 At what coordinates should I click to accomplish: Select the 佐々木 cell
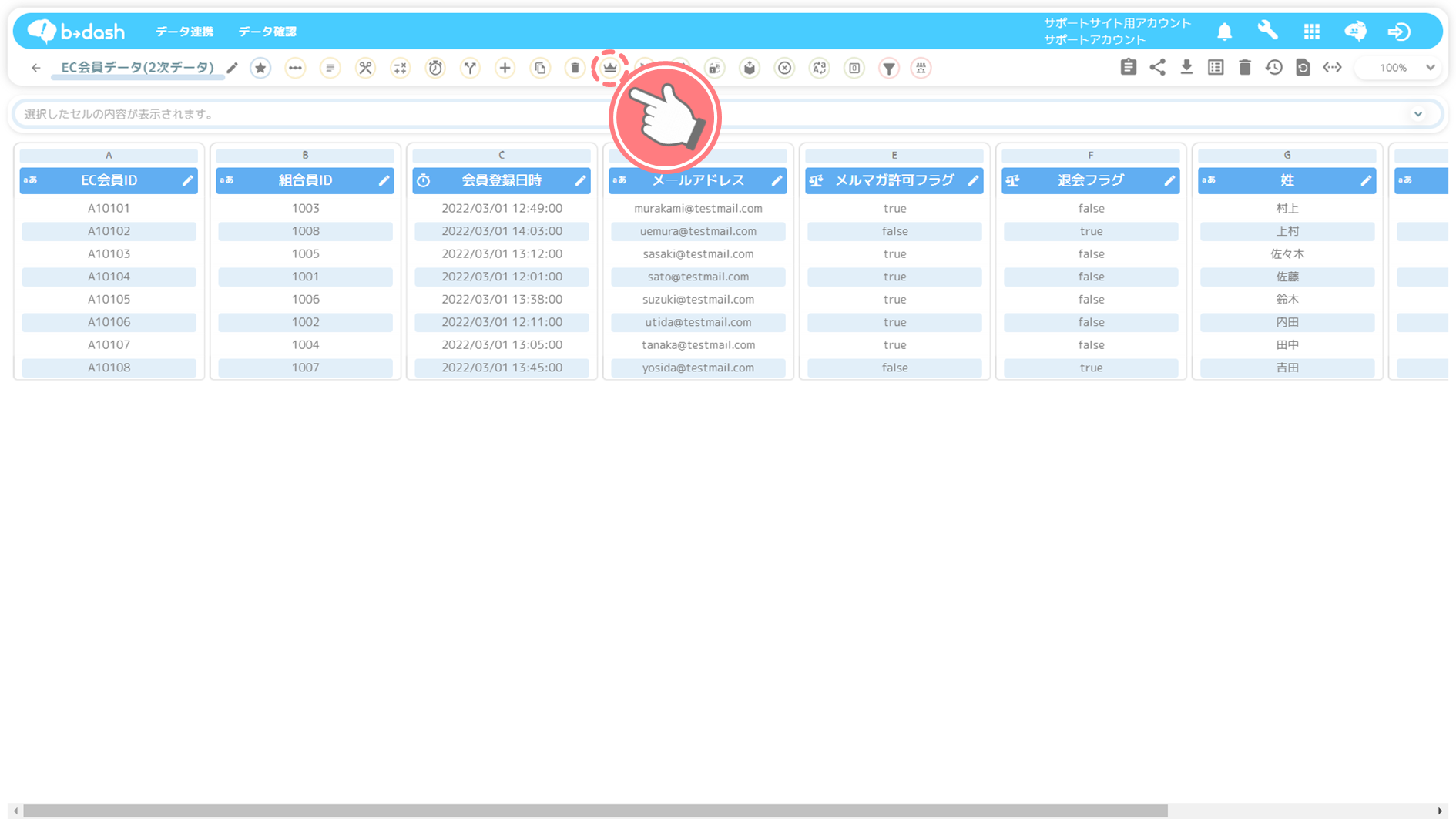(1287, 253)
